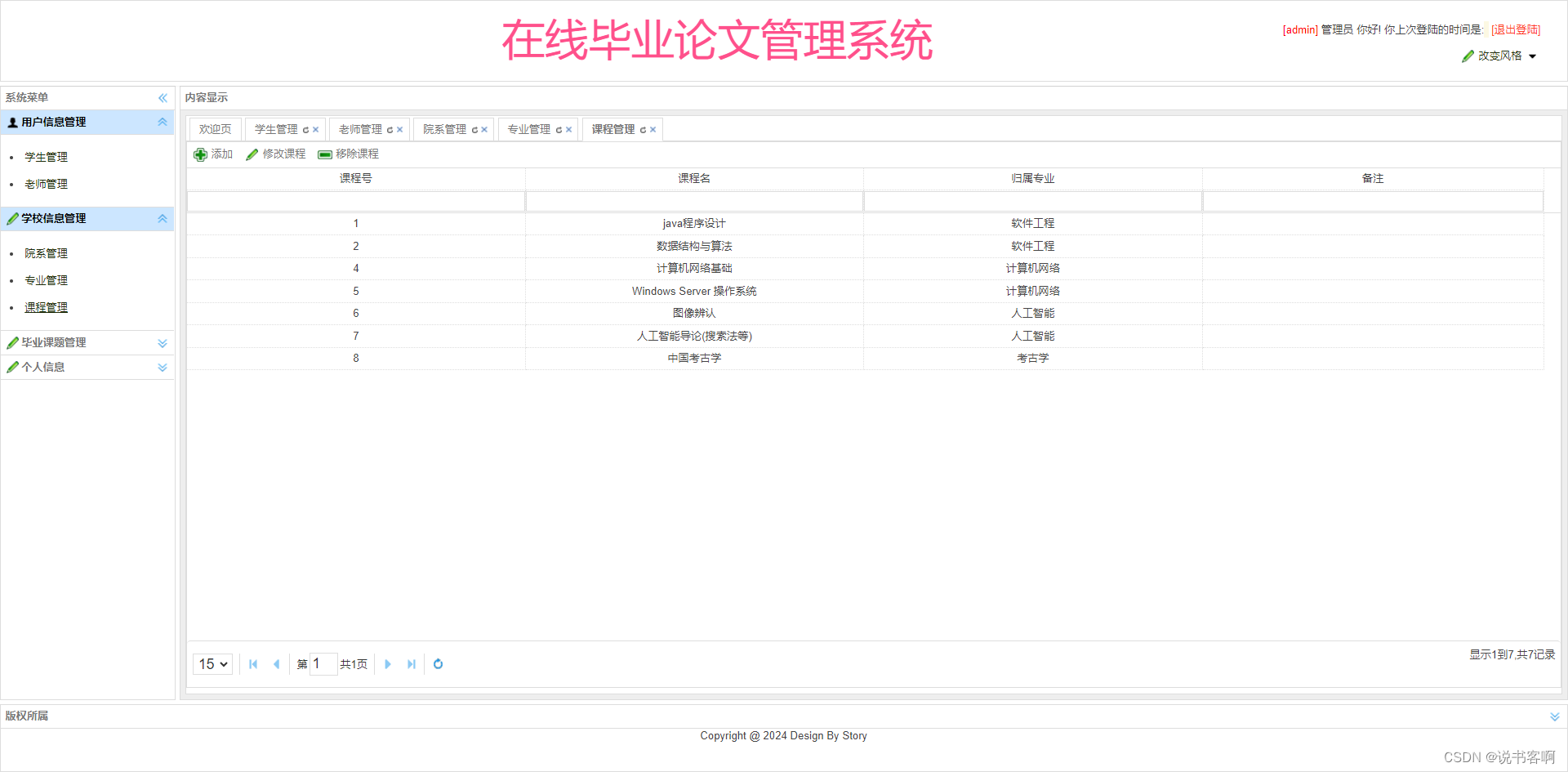Screen dimensions: 1568x772
Task: Close the 院系管理 tab
Action: click(484, 130)
